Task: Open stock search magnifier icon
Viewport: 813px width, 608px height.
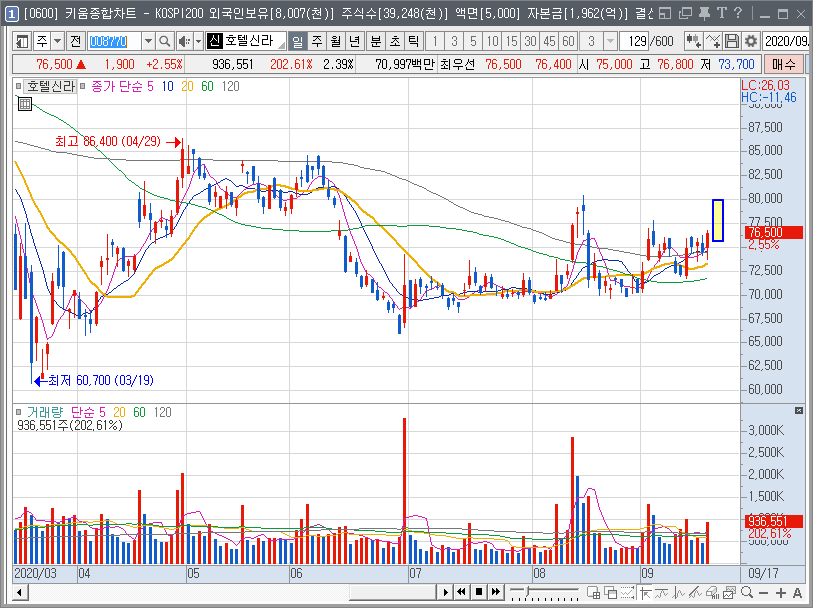Action: click(164, 40)
